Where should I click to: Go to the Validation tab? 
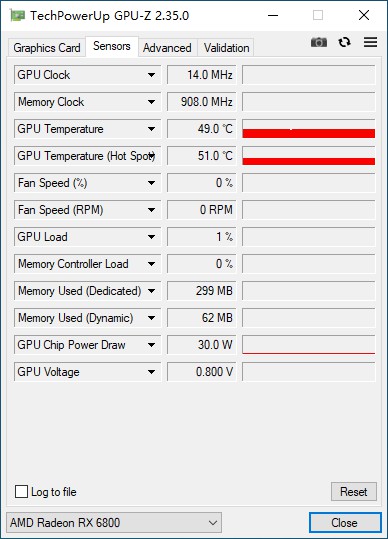point(226,48)
